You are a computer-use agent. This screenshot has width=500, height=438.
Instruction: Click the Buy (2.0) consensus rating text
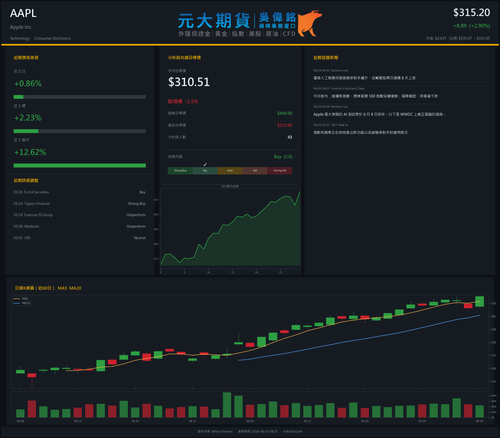[x=283, y=157]
